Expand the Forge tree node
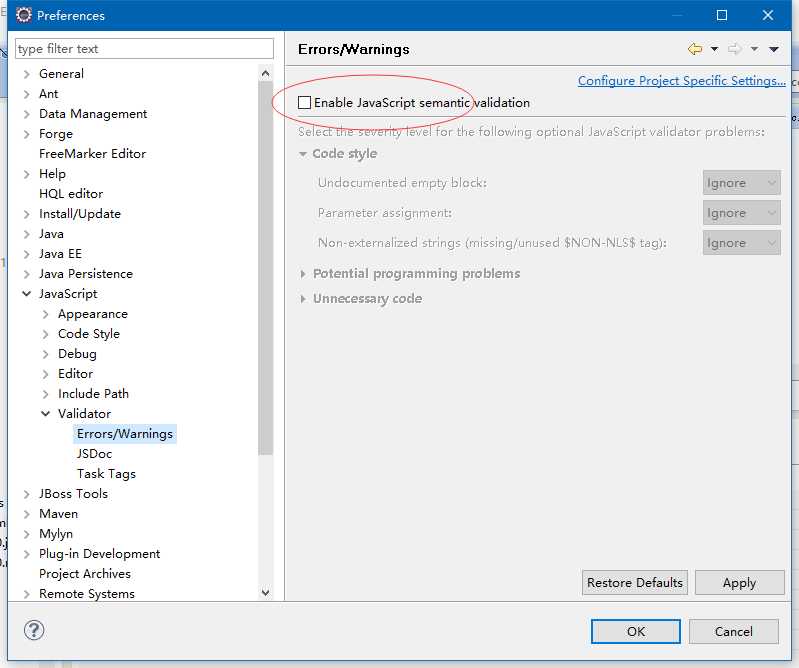The image size is (799, 668). point(26,134)
